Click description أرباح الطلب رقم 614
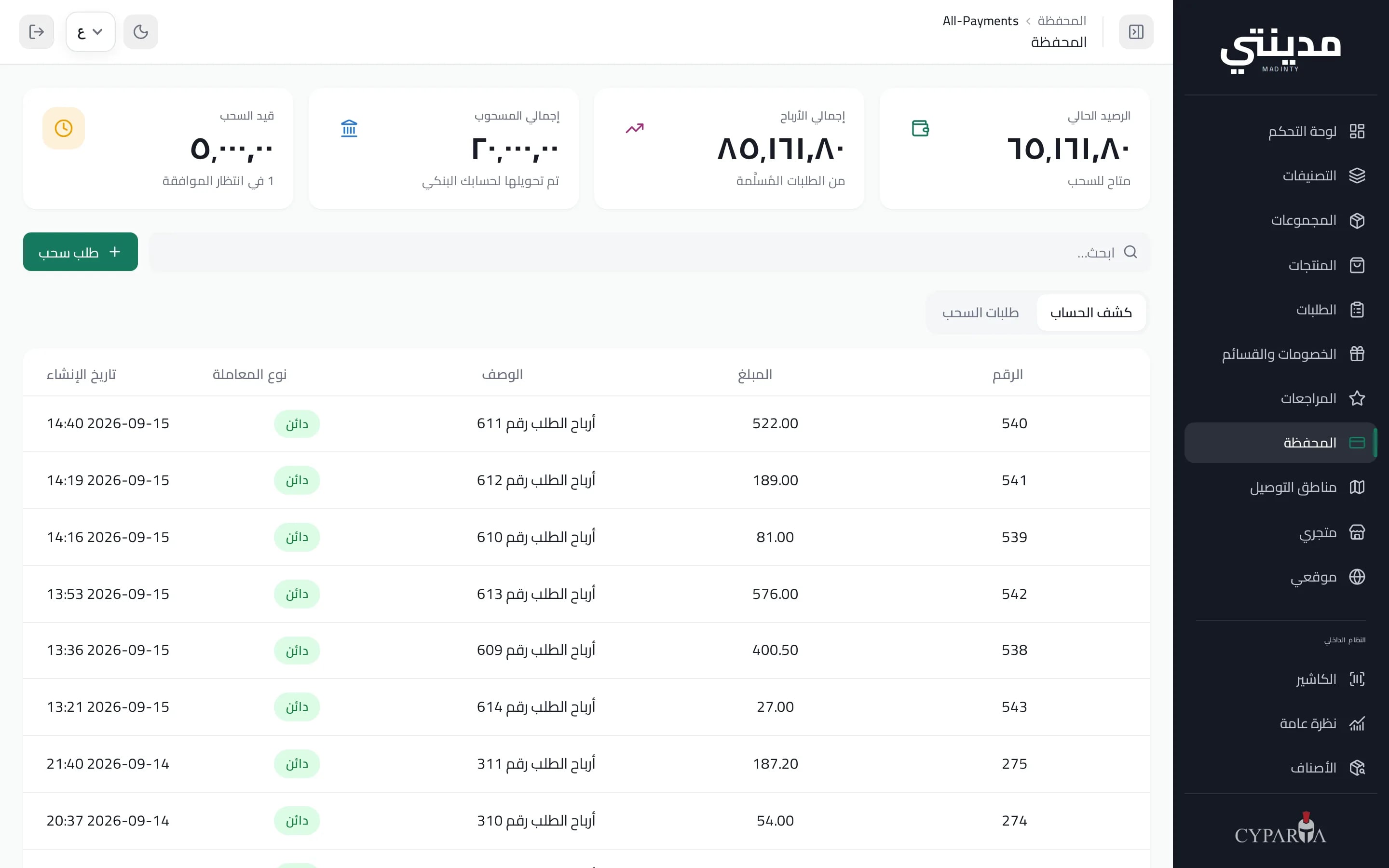 coord(536,706)
